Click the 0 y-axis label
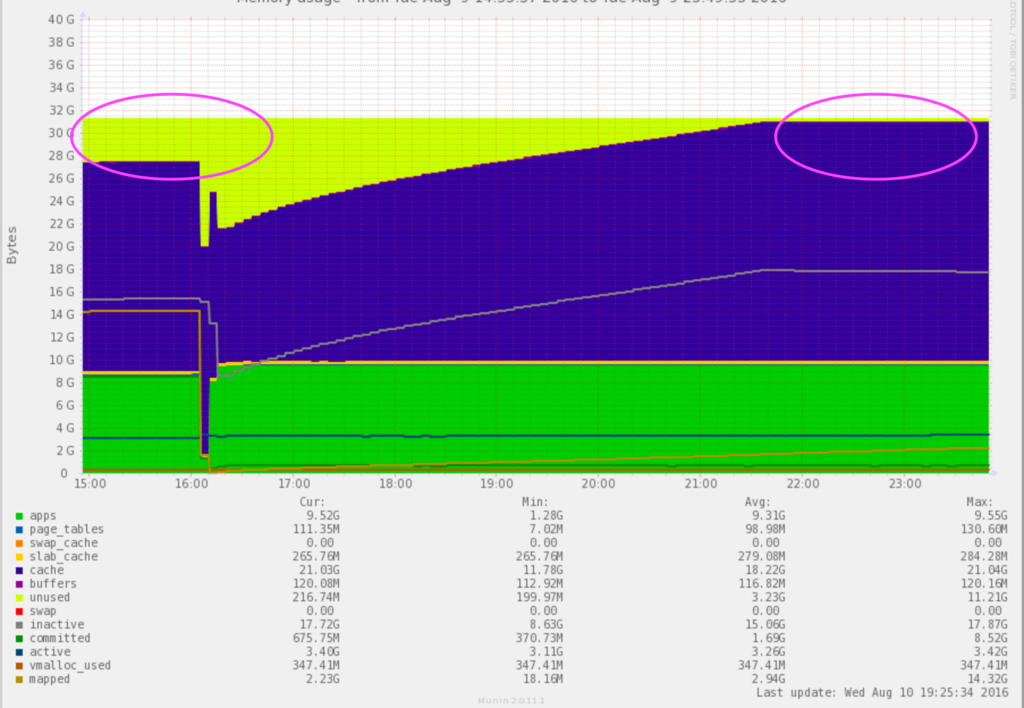 pos(63,474)
